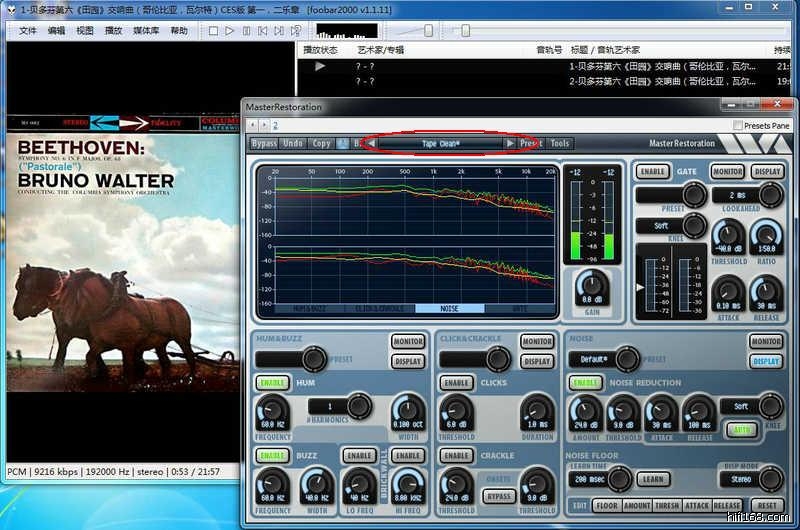Click the Bypass button in MasterRestoration

coord(264,144)
